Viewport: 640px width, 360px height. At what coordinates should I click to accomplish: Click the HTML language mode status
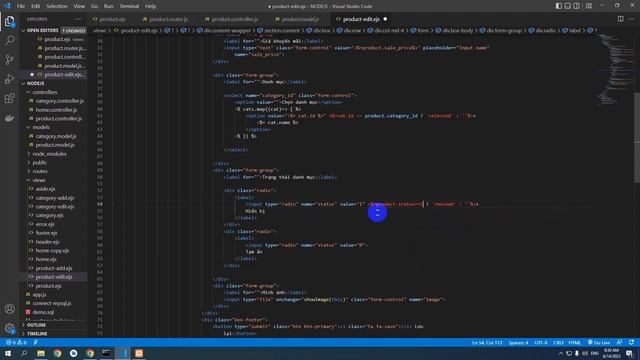click(574, 342)
